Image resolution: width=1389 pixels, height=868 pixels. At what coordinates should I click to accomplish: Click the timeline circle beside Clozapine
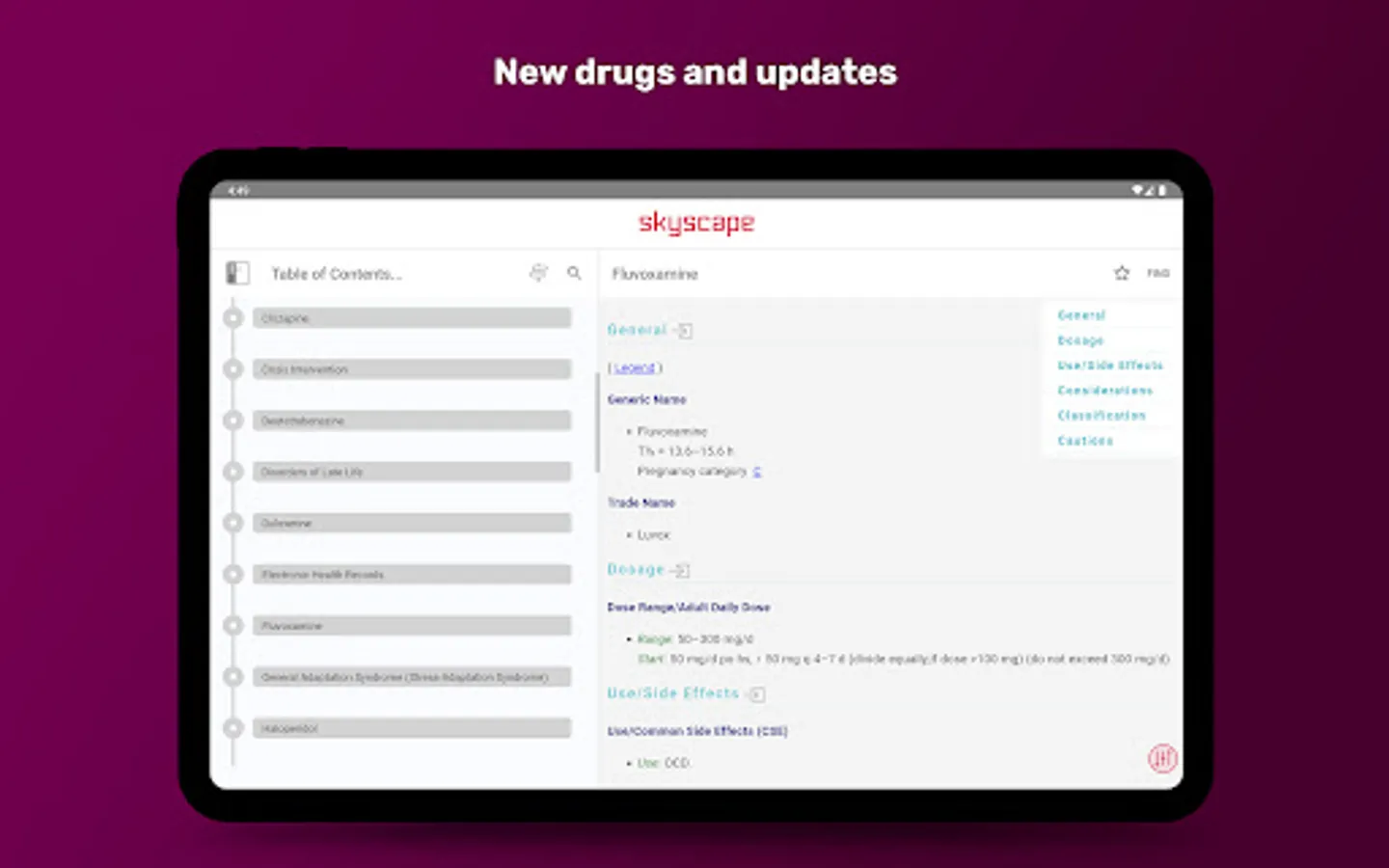(x=233, y=317)
